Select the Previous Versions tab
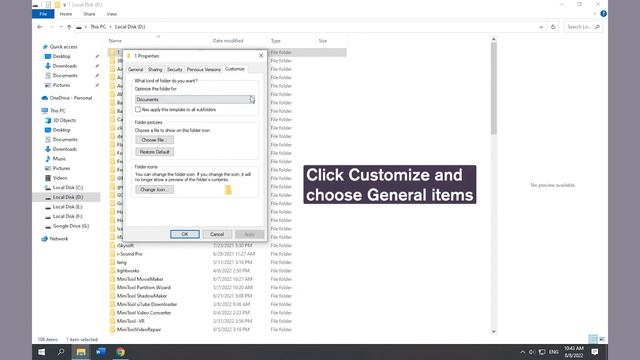Viewport: 640px width, 360px height. pos(204,69)
